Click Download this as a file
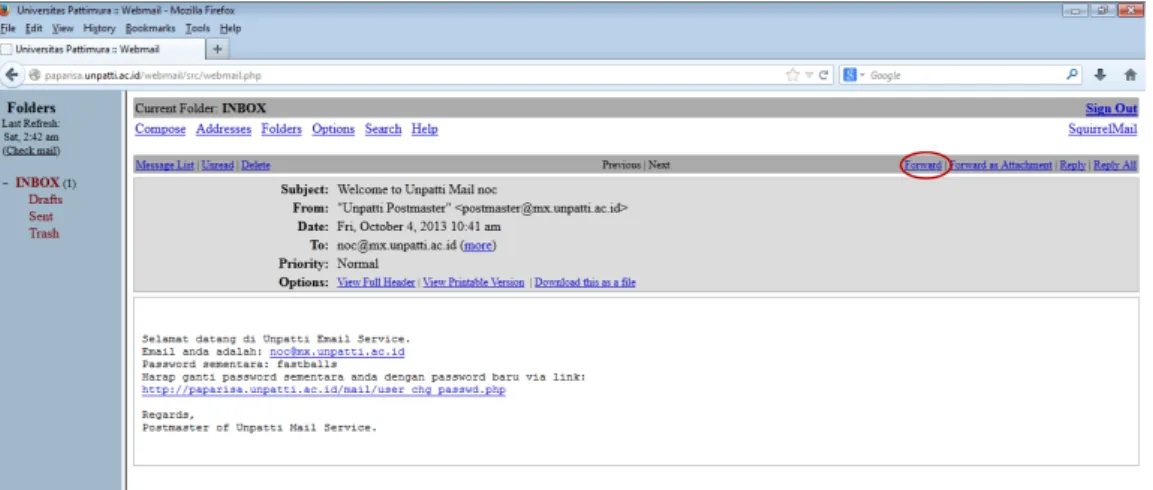 (585, 282)
